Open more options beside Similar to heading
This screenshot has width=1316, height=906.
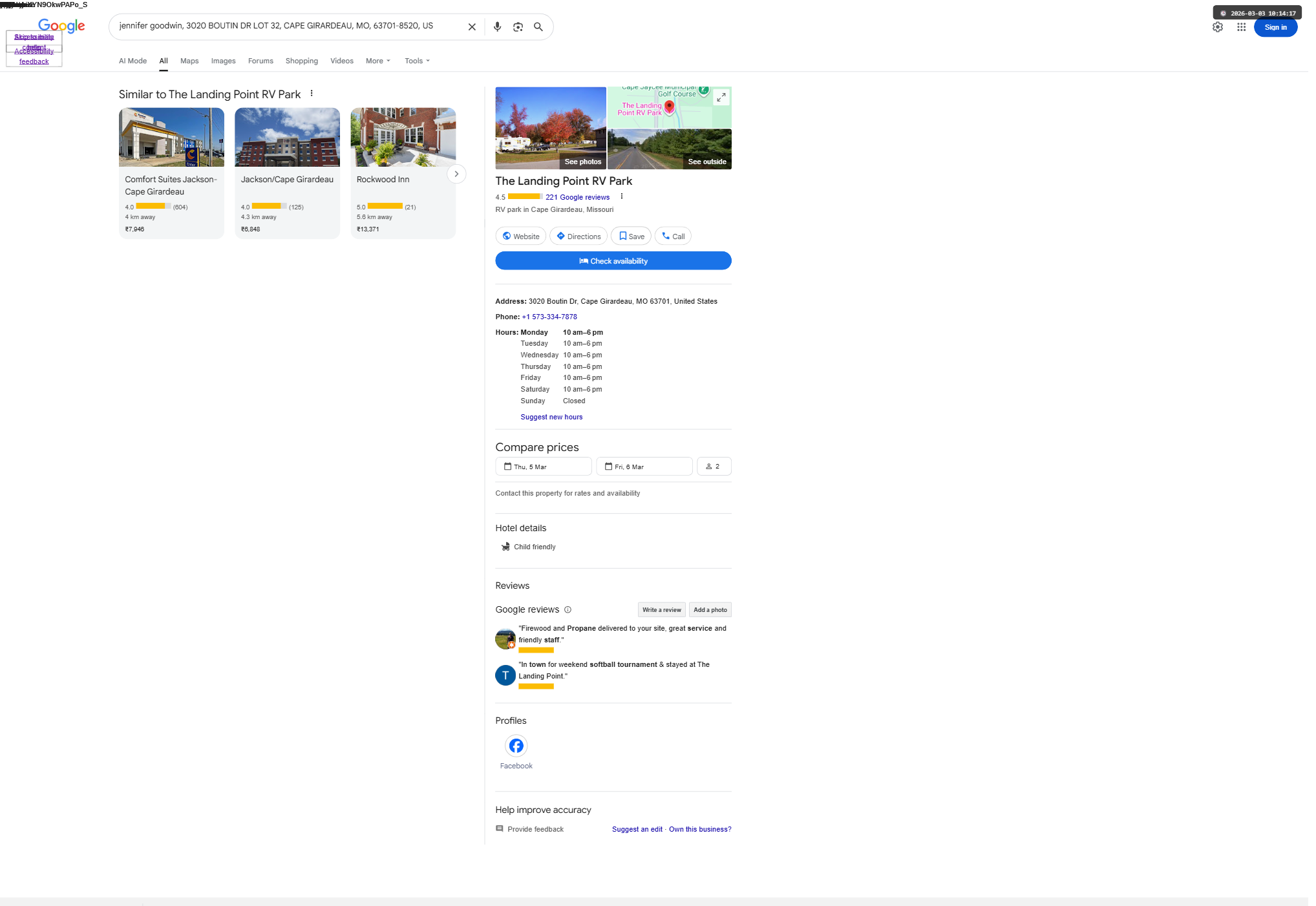click(312, 94)
